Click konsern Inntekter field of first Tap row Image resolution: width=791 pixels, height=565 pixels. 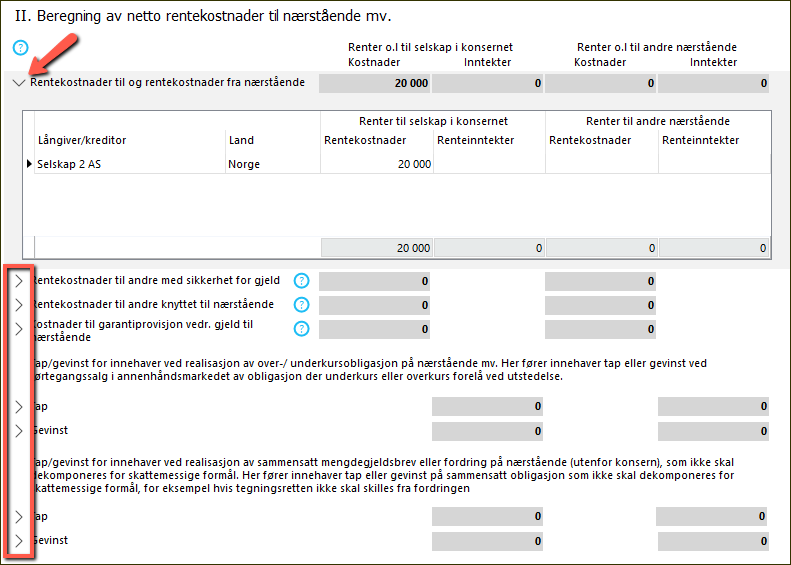(x=487, y=407)
